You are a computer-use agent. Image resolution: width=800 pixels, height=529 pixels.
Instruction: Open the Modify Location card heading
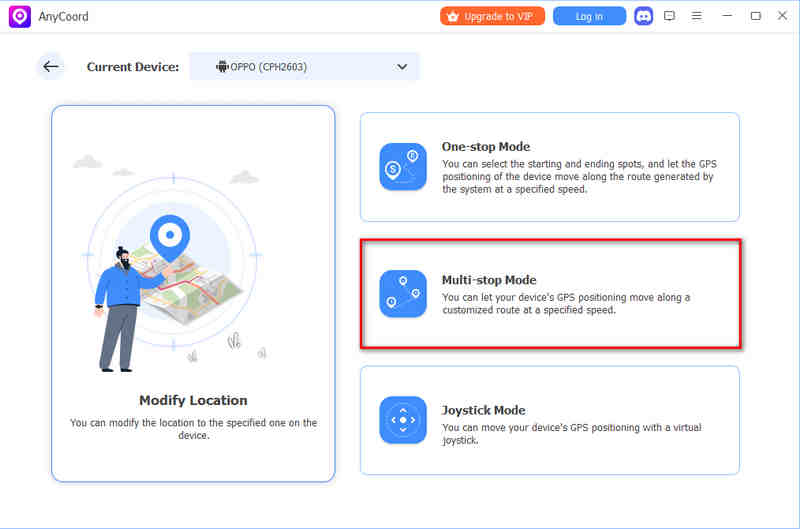click(x=193, y=400)
